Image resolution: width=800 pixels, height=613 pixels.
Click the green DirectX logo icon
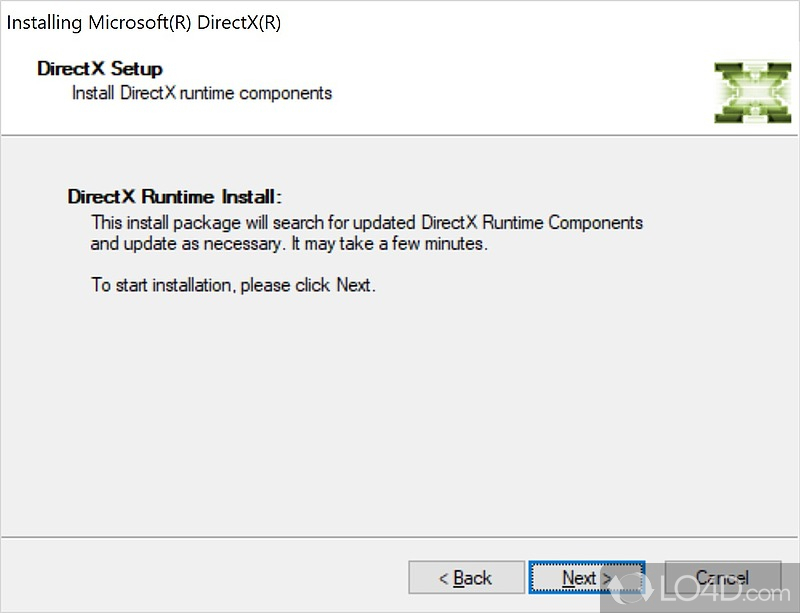[752, 93]
